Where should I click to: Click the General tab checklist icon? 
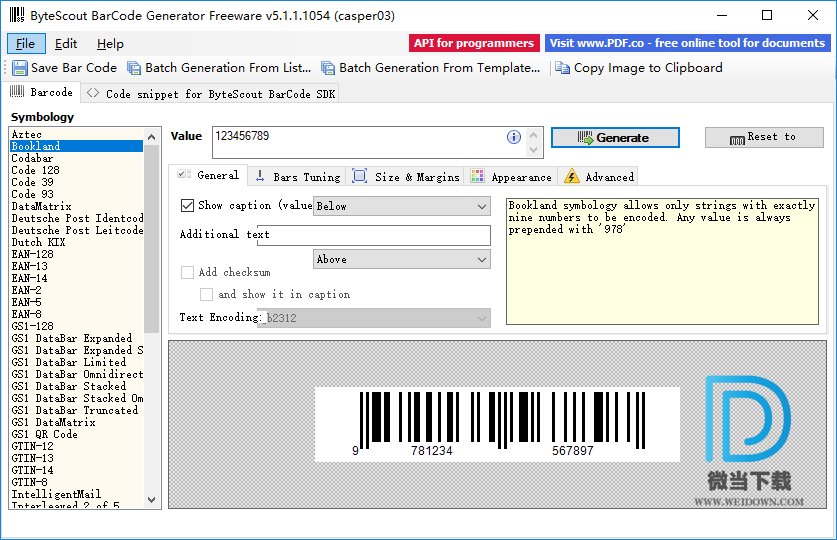(184, 174)
